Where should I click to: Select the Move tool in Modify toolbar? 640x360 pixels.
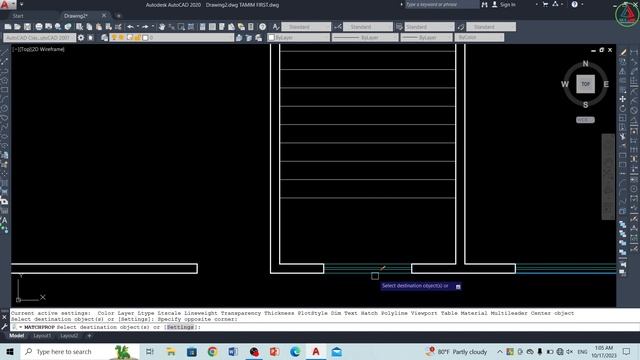[x=623, y=99]
